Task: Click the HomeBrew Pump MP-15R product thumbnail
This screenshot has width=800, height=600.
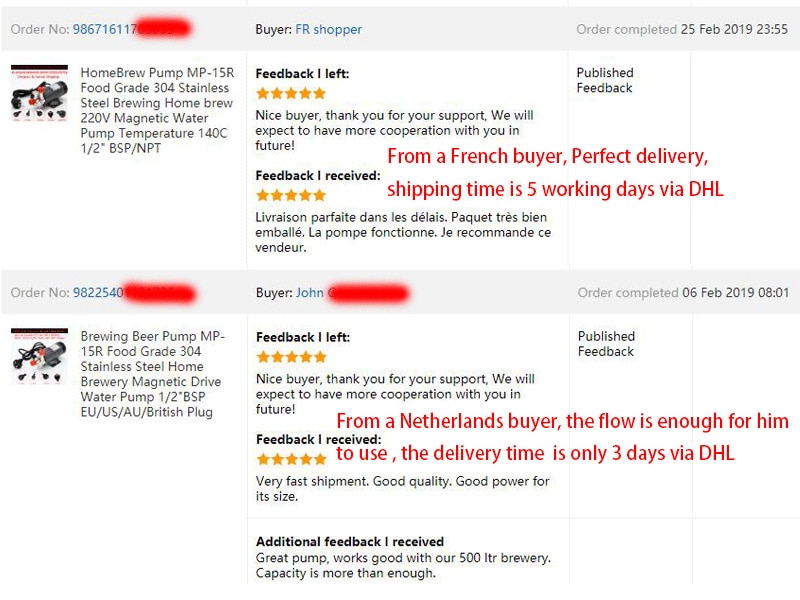Action: coord(39,93)
